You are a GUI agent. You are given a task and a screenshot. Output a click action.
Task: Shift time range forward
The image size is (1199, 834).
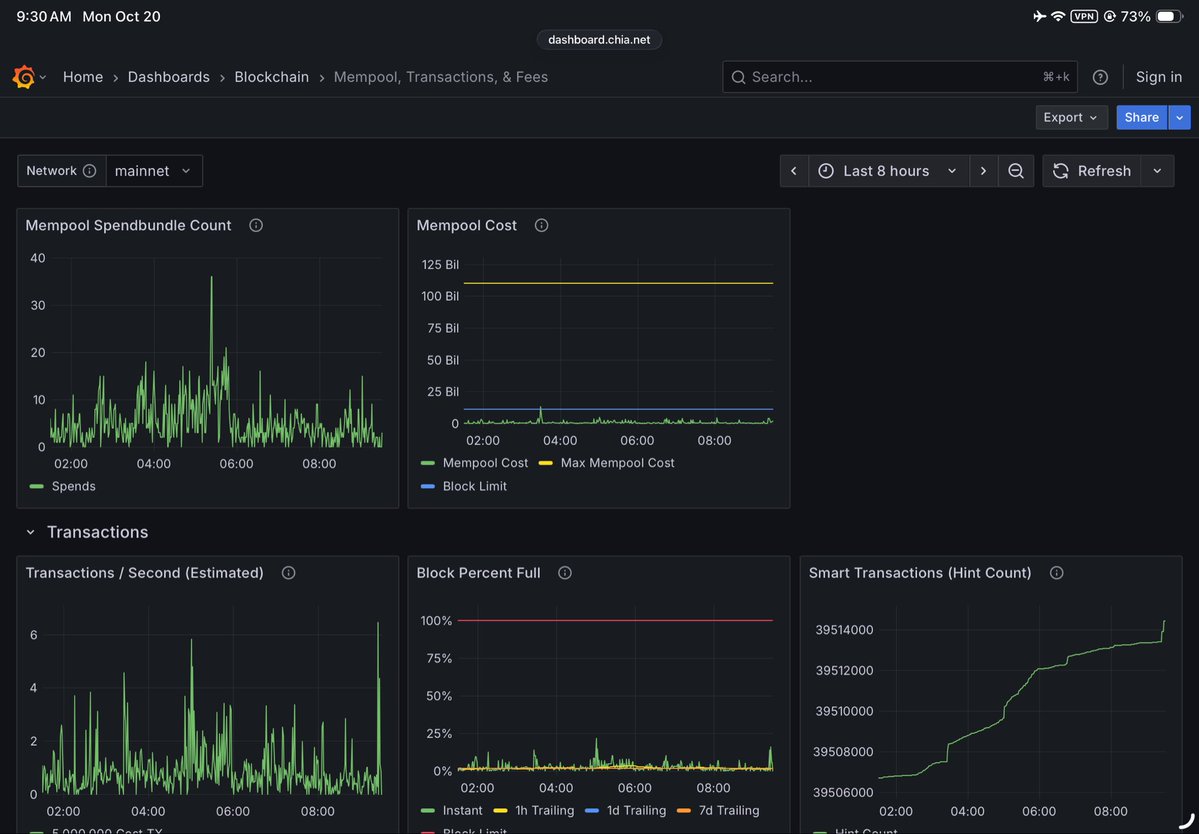(983, 171)
